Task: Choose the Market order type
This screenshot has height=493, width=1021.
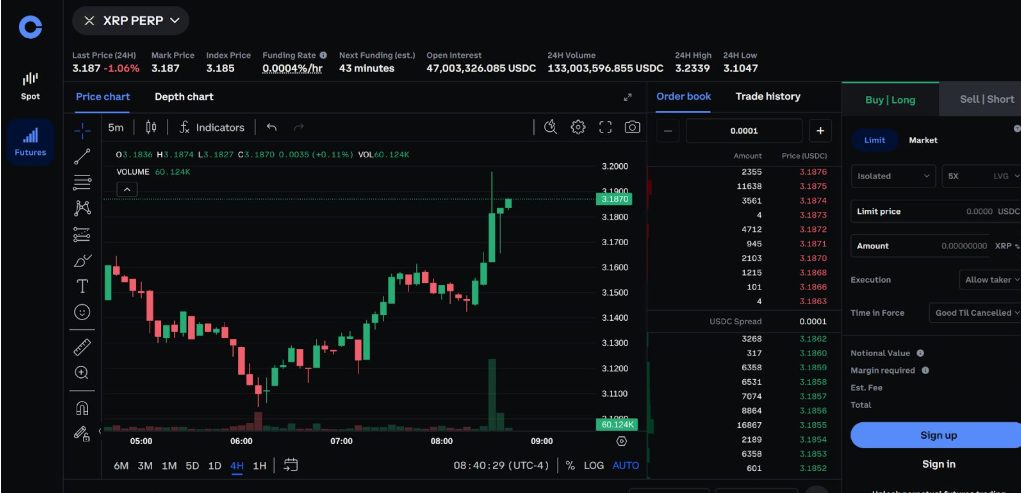Action: (x=923, y=140)
